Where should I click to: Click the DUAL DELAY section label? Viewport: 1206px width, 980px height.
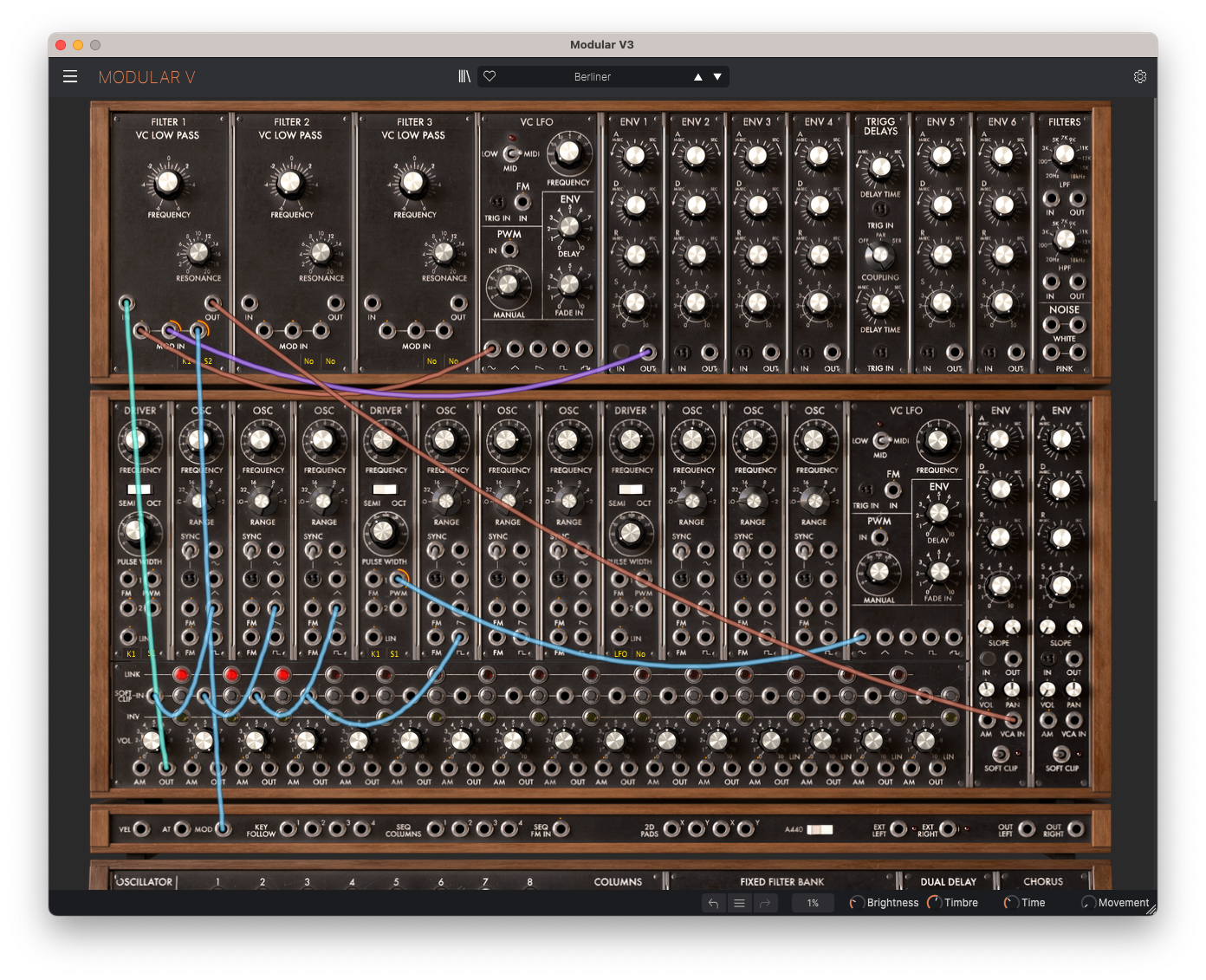(948, 882)
